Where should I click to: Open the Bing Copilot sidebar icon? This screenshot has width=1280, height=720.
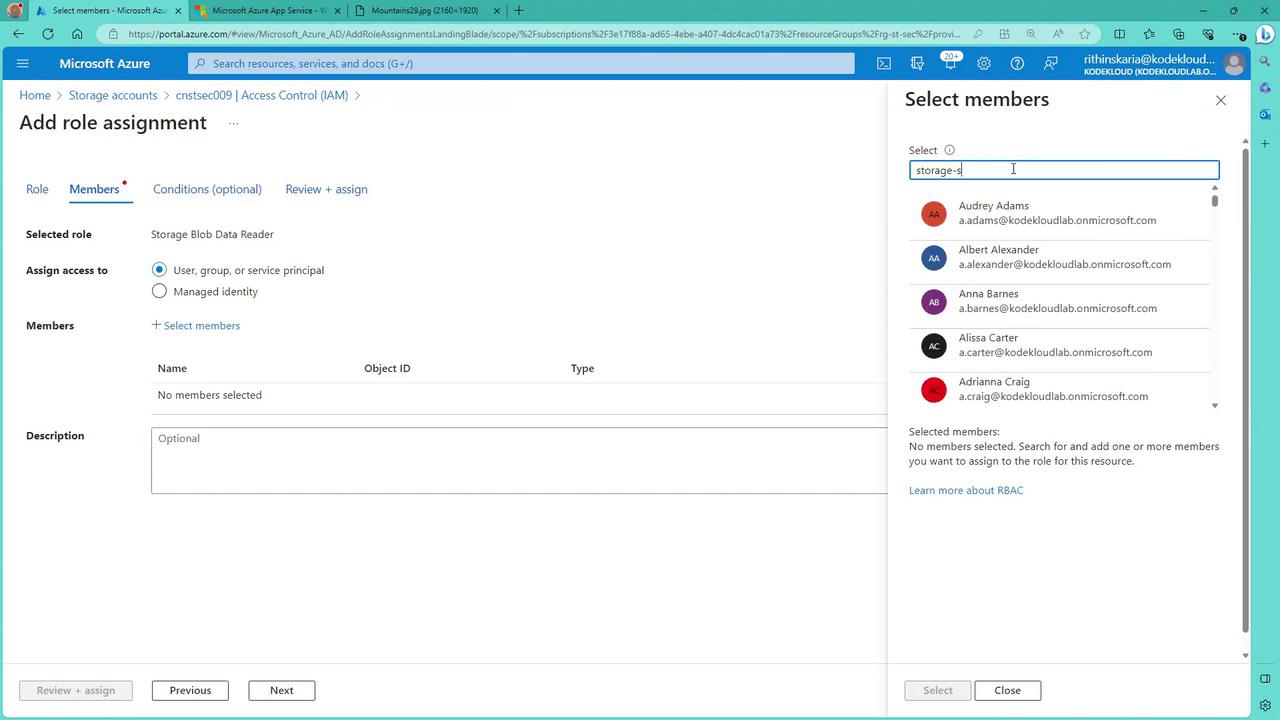point(1265,34)
